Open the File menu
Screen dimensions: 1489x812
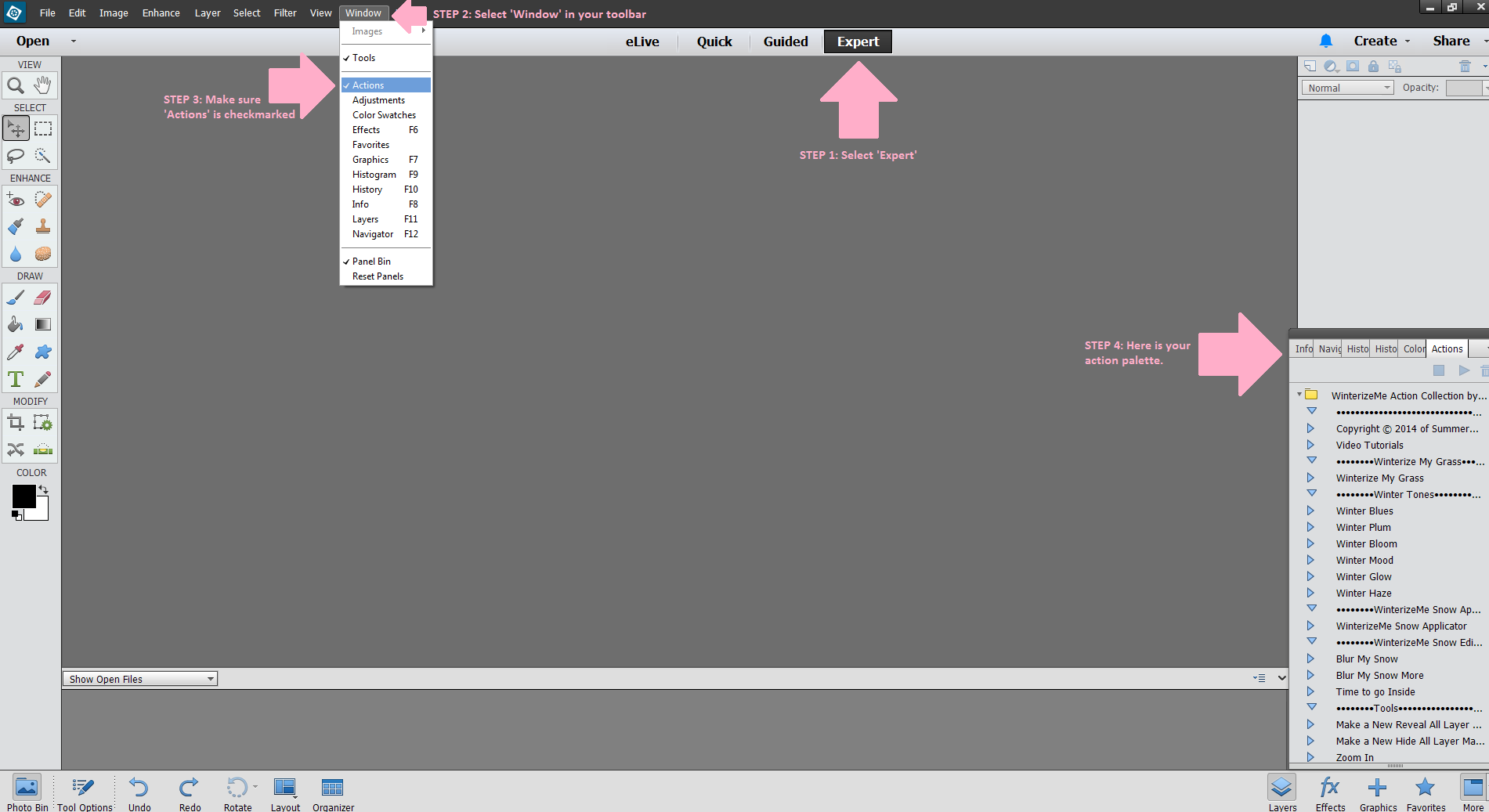(x=48, y=13)
